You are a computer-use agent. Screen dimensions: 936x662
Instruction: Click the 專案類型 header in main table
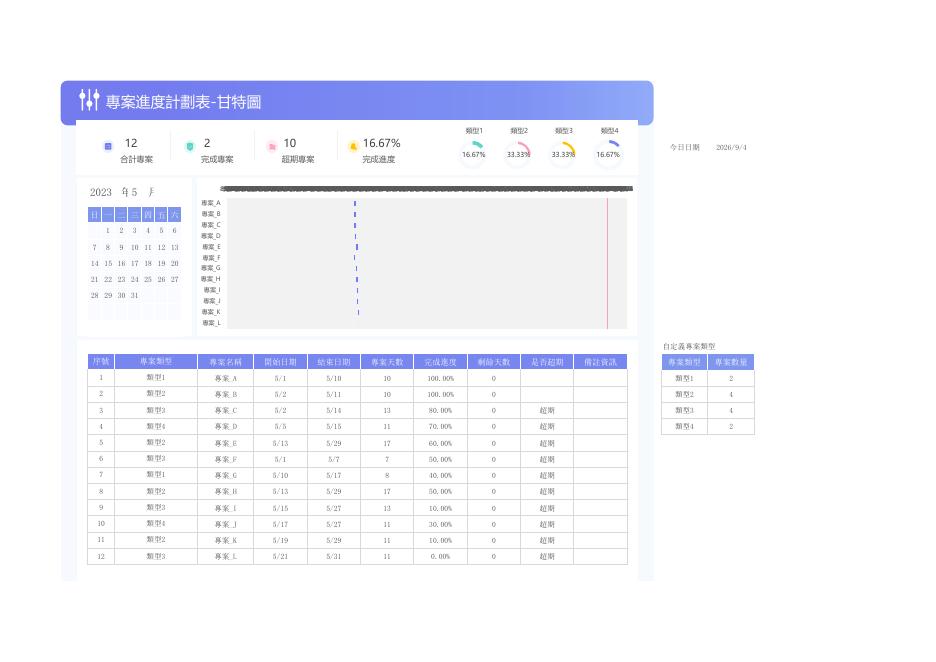pyautogui.click(x=156, y=362)
